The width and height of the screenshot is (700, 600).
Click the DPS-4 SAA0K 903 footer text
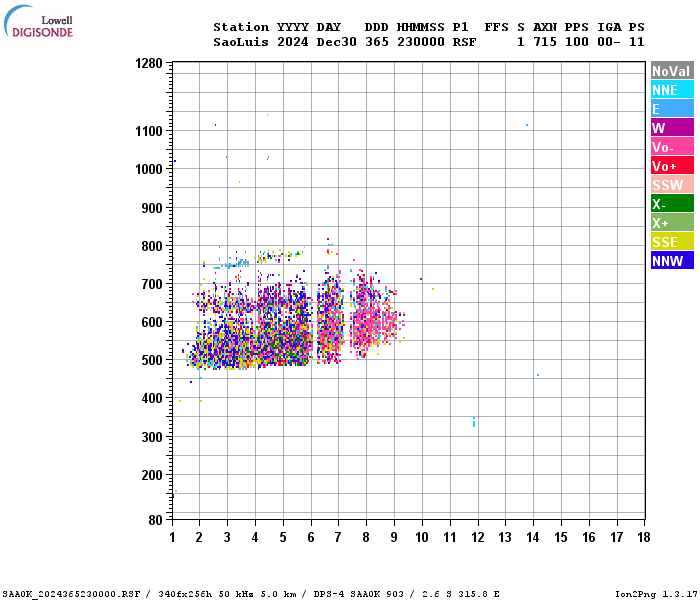(x=358, y=594)
